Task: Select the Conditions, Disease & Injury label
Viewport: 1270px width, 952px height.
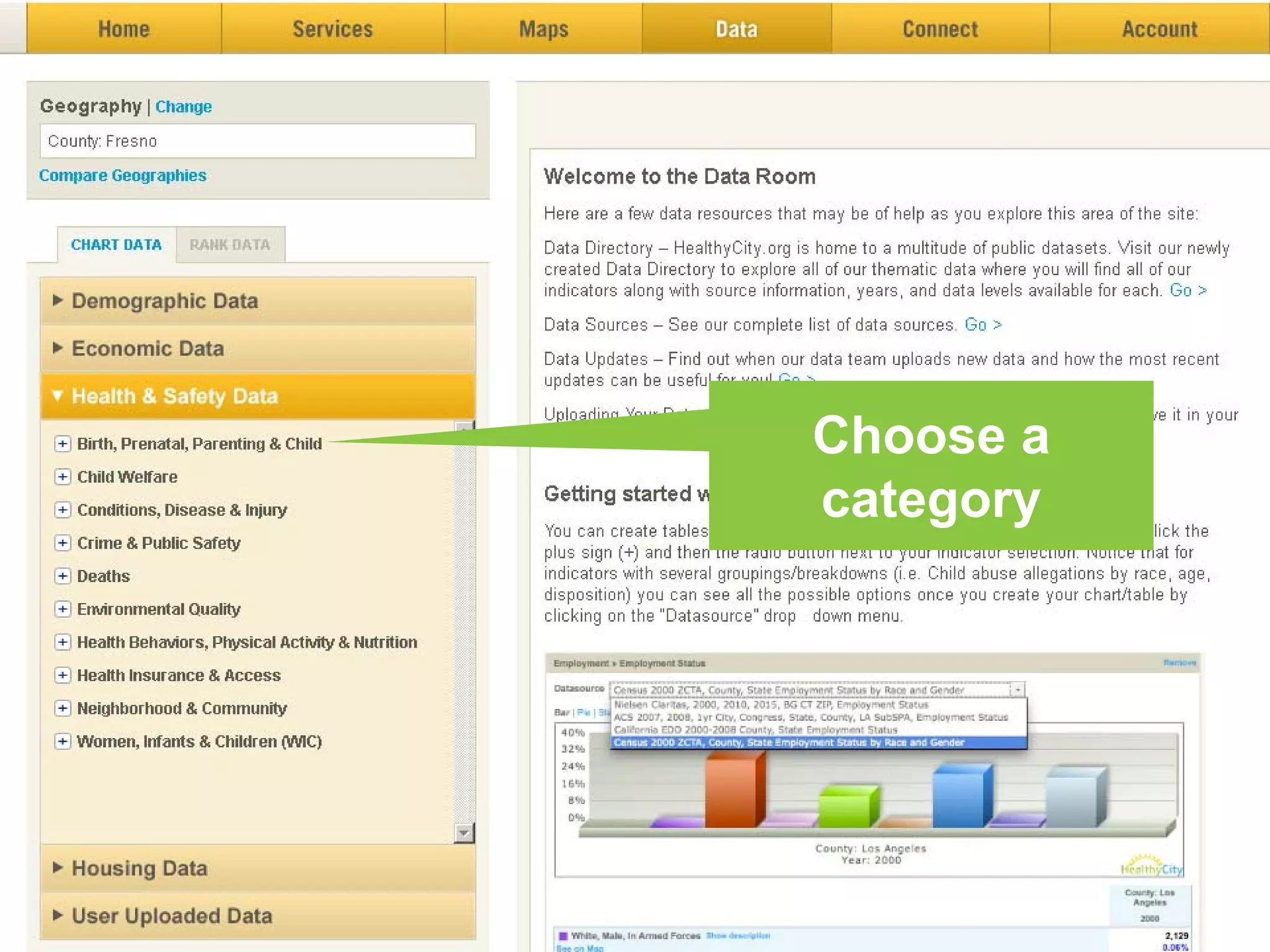Action: (x=182, y=509)
